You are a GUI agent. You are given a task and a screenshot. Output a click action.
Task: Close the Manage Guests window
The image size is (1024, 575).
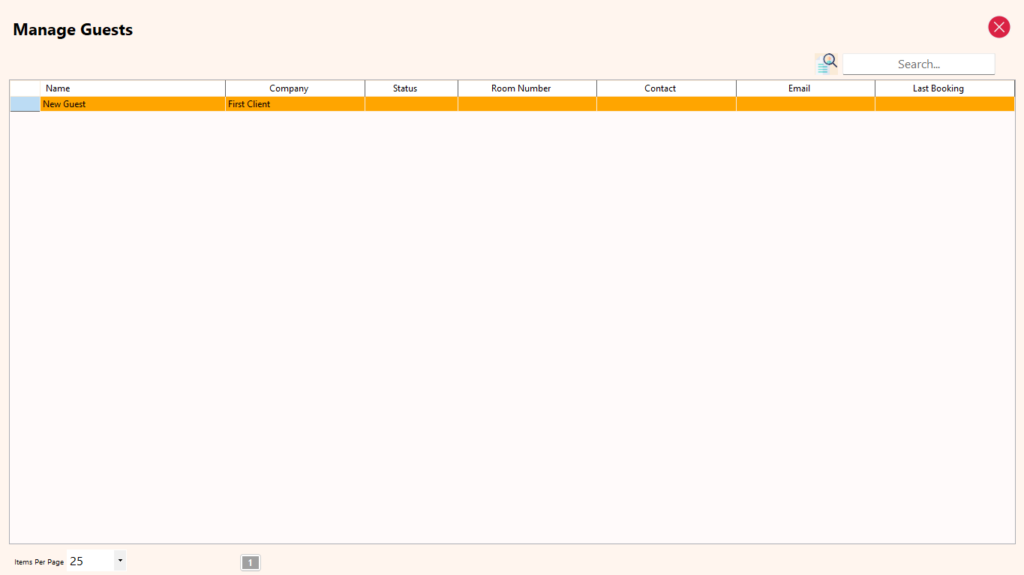pos(998,27)
